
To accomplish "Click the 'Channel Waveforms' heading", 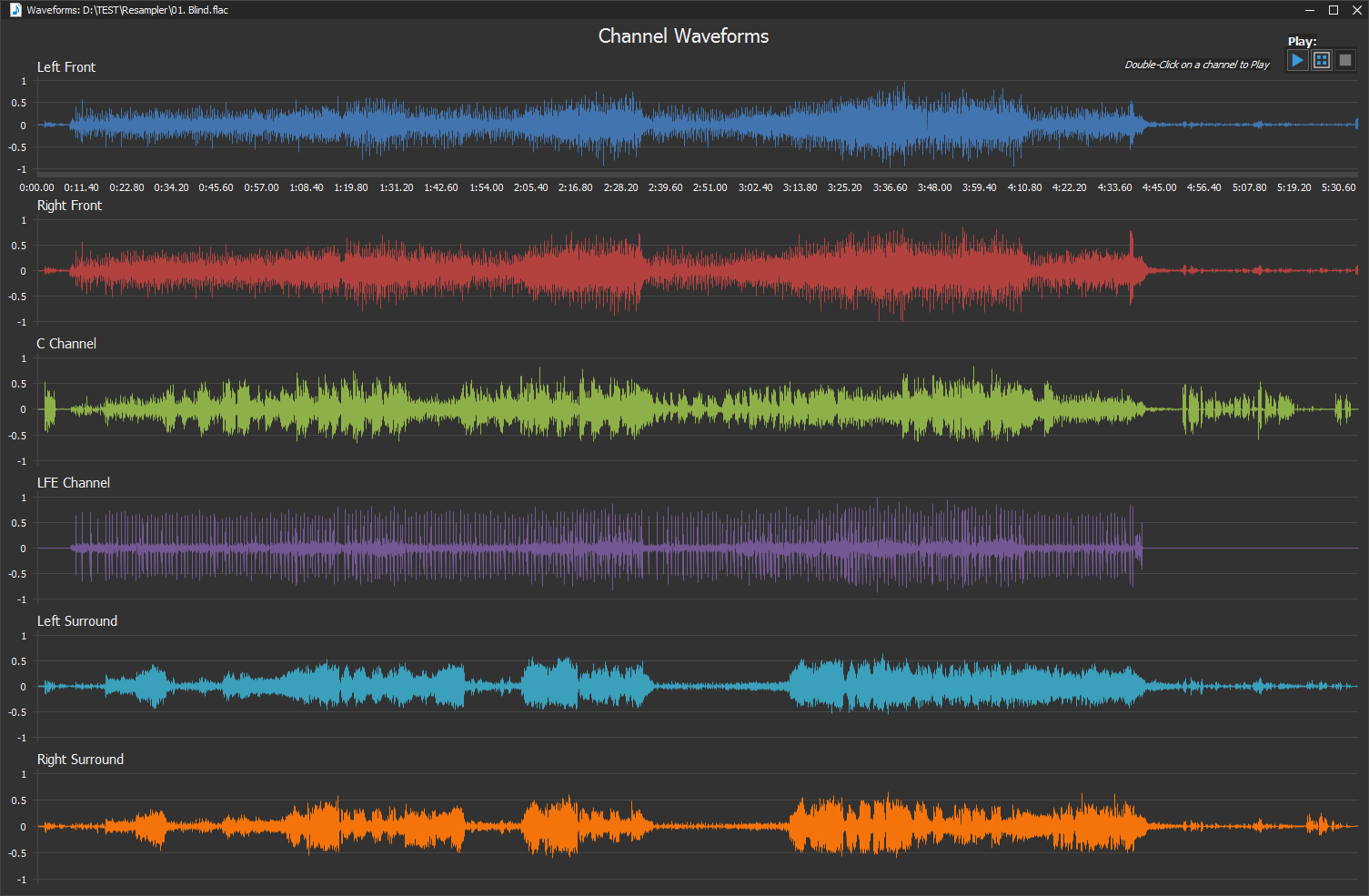I will pyautogui.click(x=683, y=36).
